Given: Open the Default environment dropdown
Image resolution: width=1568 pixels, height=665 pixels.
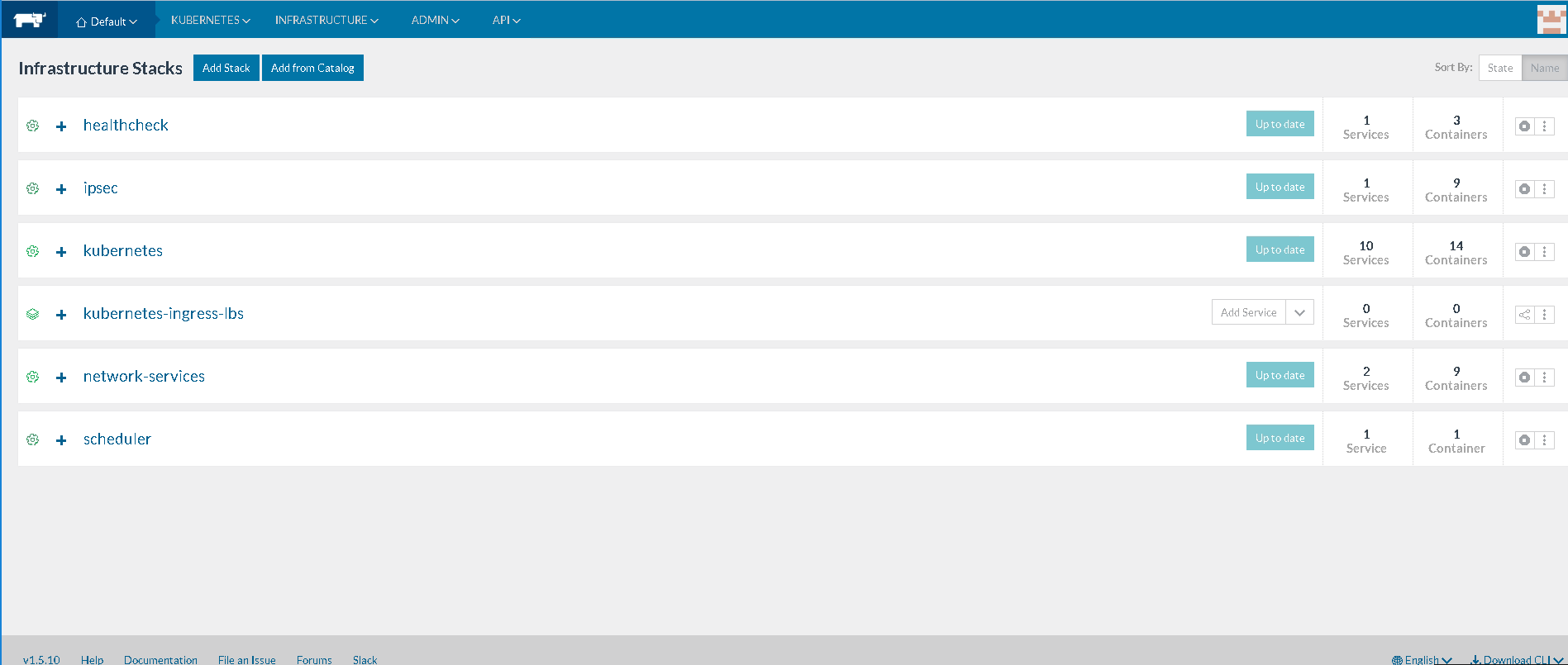Looking at the screenshot, I should 107,21.
